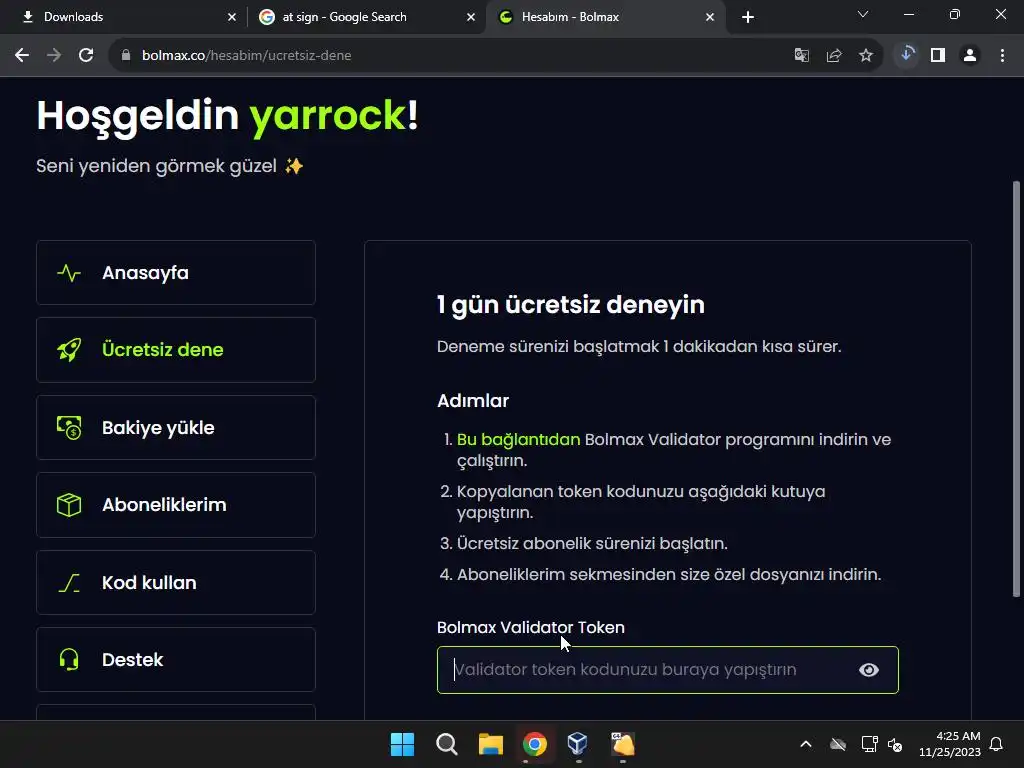Close the Downloads tab
The image size is (1024, 768).
coord(232,17)
